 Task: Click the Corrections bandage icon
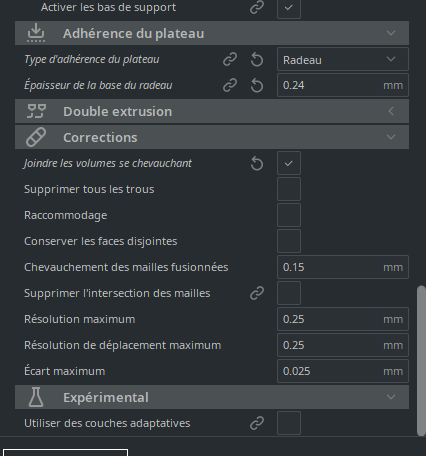click(x=36, y=137)
